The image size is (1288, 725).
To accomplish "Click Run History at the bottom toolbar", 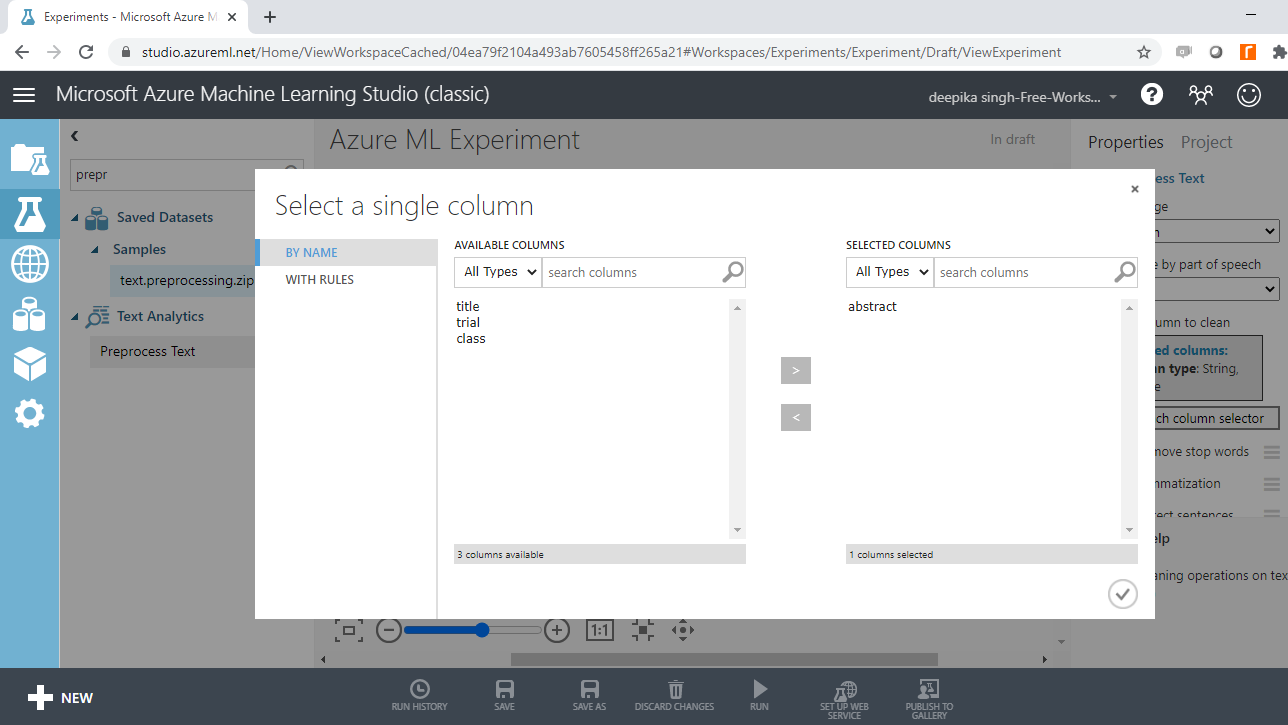I will point(420,695).
